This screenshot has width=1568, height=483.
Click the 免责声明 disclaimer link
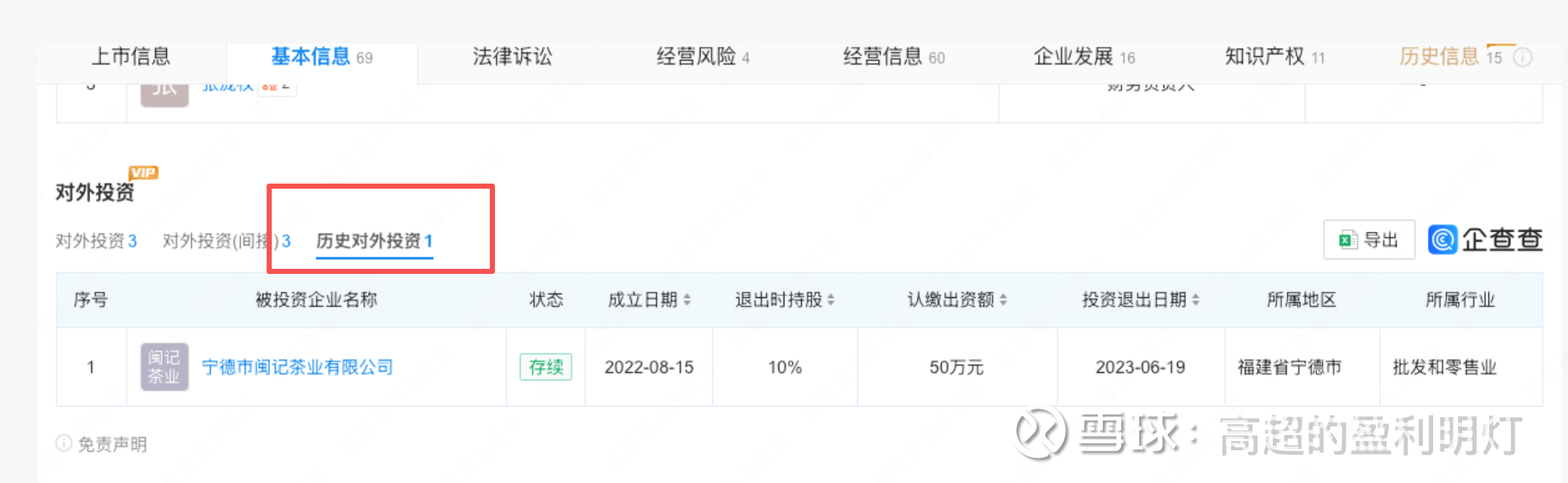[x=112, y=444]
